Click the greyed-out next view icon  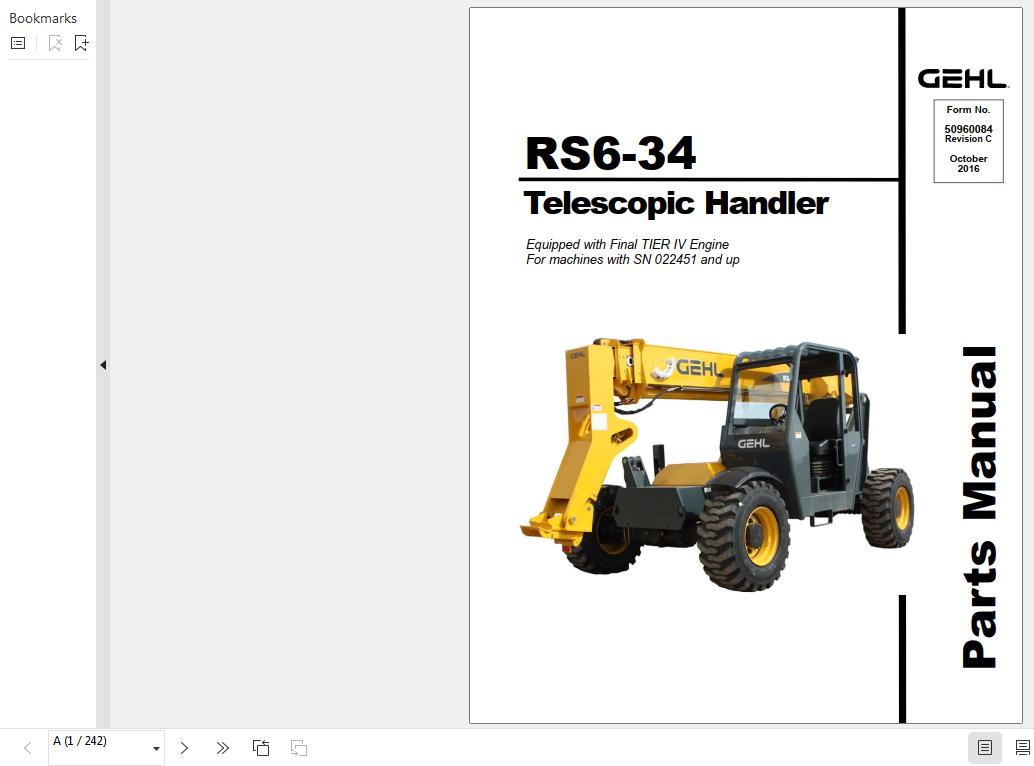299,748
